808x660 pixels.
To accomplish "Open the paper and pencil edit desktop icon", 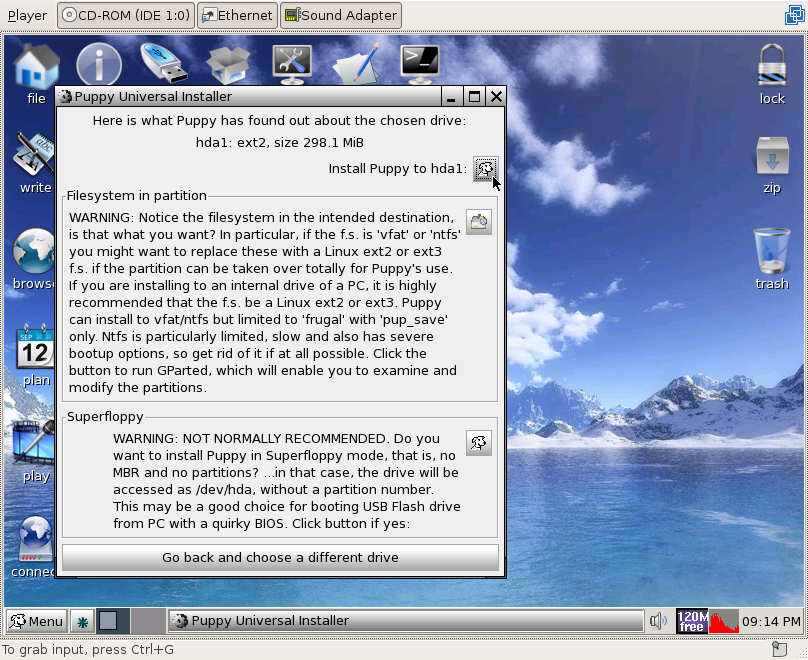I will pyautogui.click(x=357, y=63).
